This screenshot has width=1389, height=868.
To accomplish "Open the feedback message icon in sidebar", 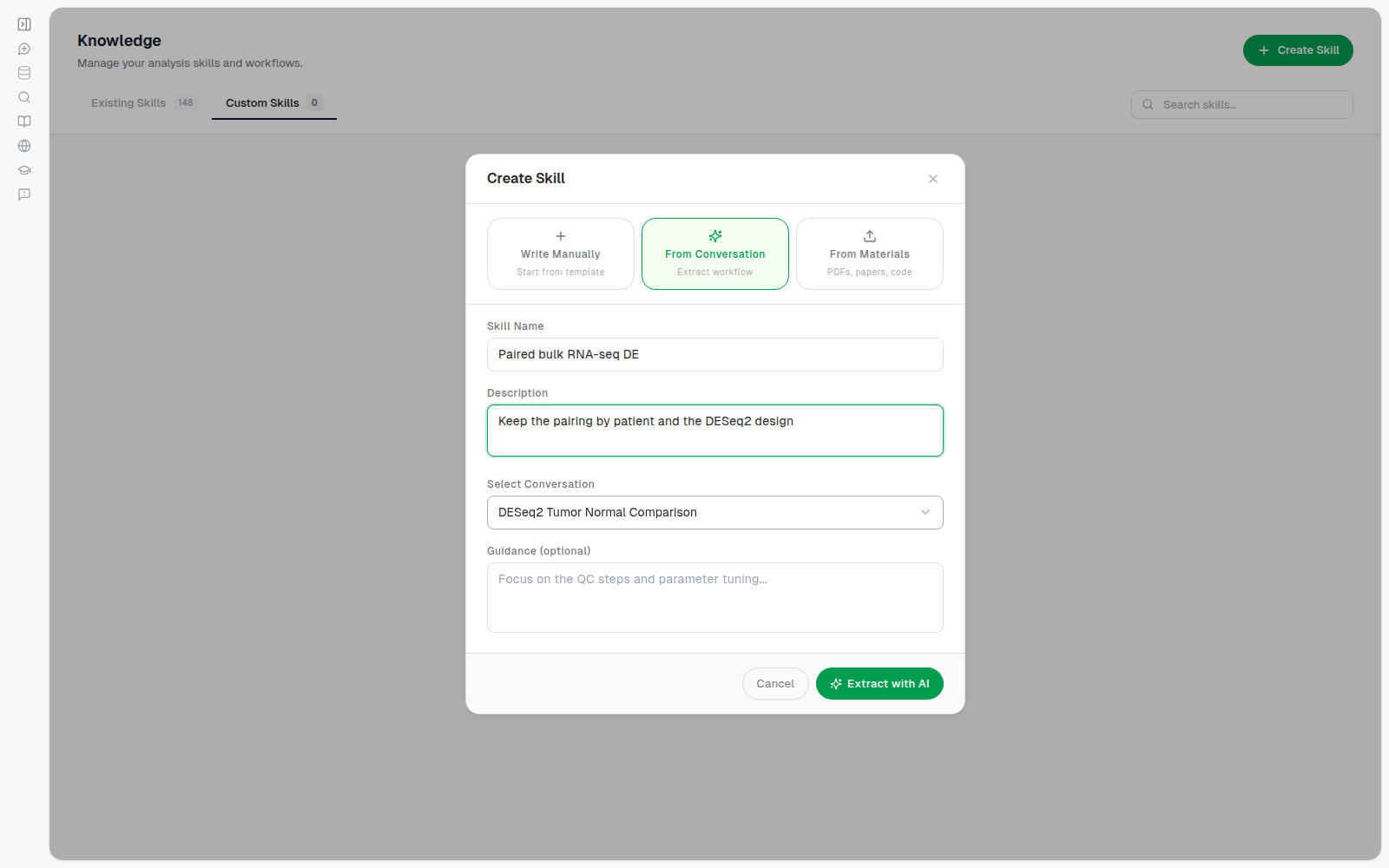I will click(24, 194).
